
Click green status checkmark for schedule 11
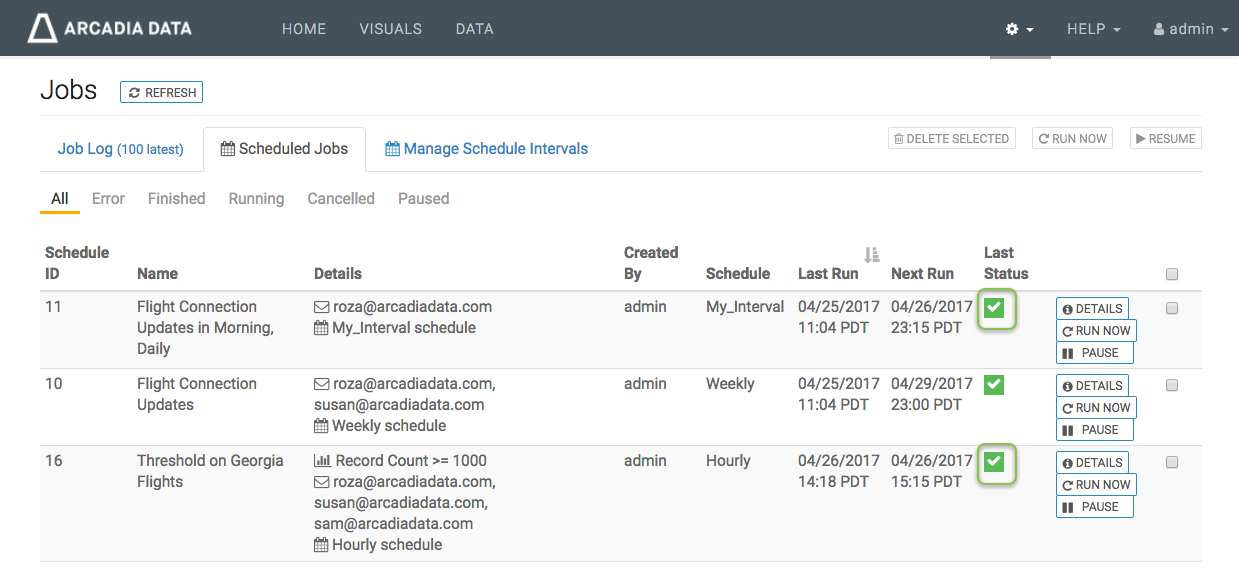[x=994, y=308]
